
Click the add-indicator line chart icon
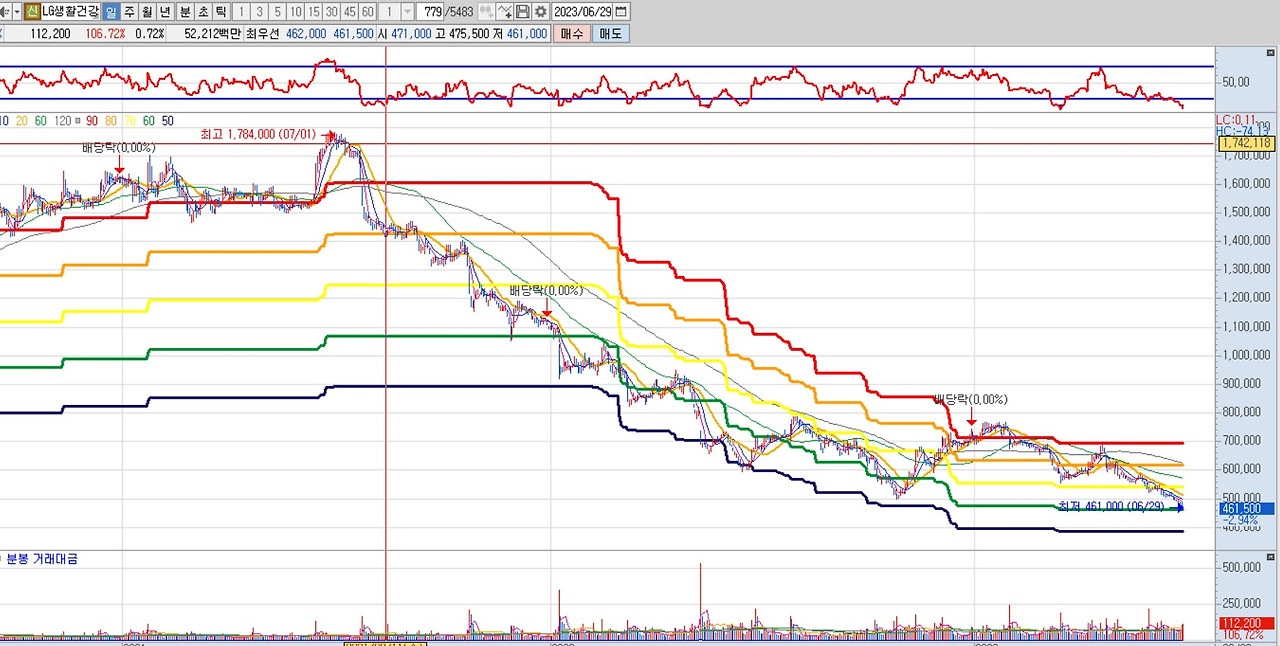504,11
